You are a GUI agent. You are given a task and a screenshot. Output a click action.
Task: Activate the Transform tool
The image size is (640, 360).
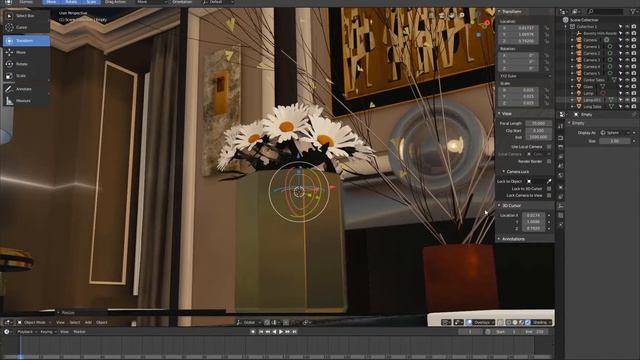coord(26,41)
